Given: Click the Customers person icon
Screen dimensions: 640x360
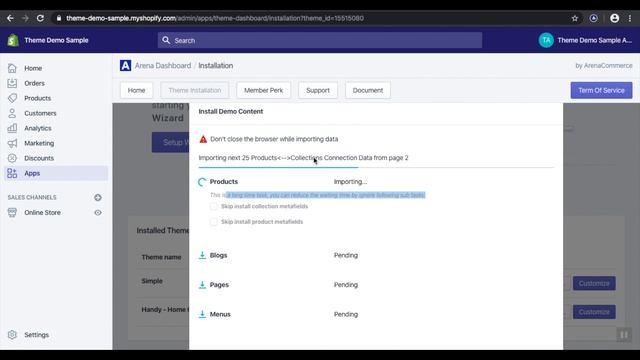Looking at the screenshot, I should 12,113.
